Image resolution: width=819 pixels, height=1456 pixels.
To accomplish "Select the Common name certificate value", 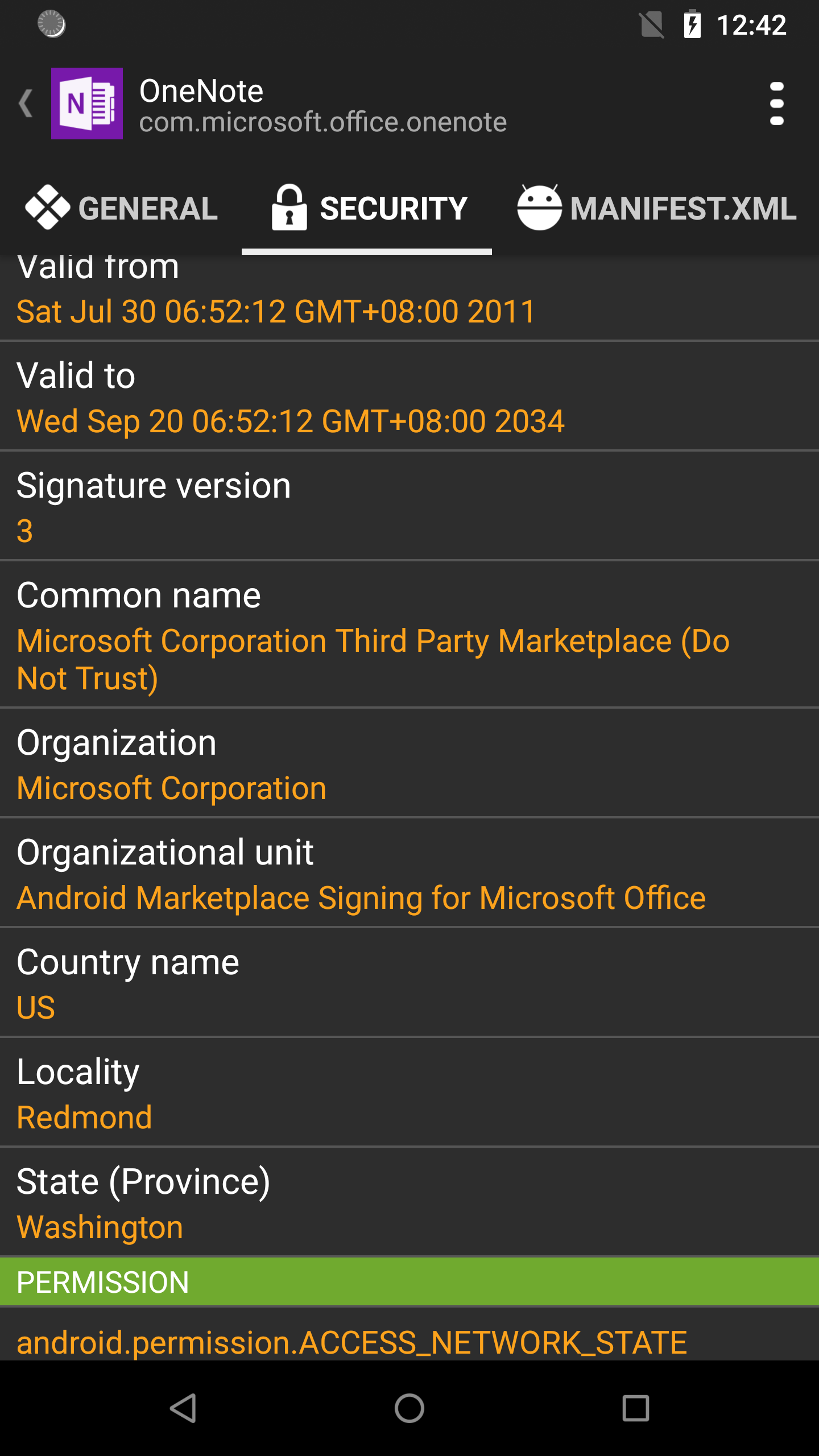I will tap(373, 659).
